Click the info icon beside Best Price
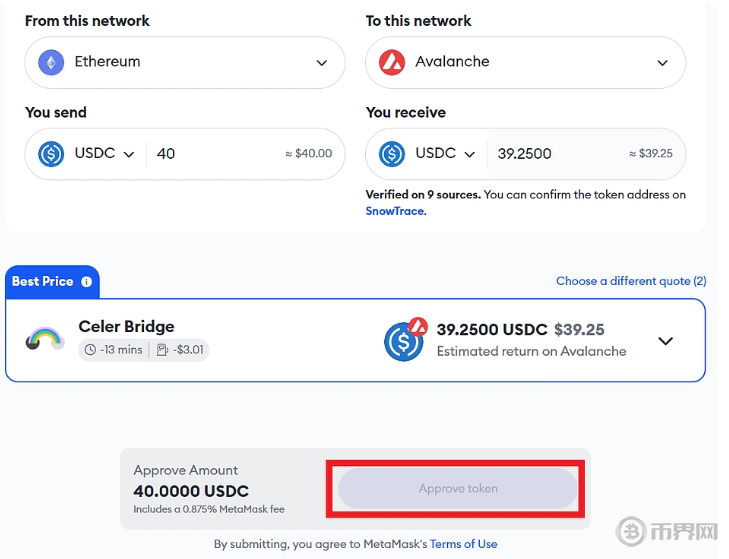 [x=86, y=282]
